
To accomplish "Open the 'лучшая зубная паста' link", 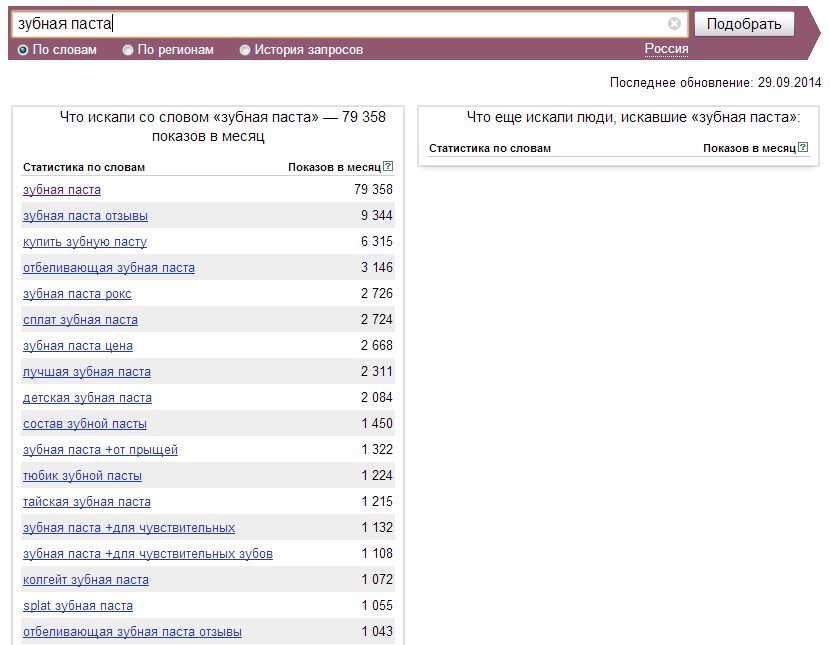I will point(87,371).
